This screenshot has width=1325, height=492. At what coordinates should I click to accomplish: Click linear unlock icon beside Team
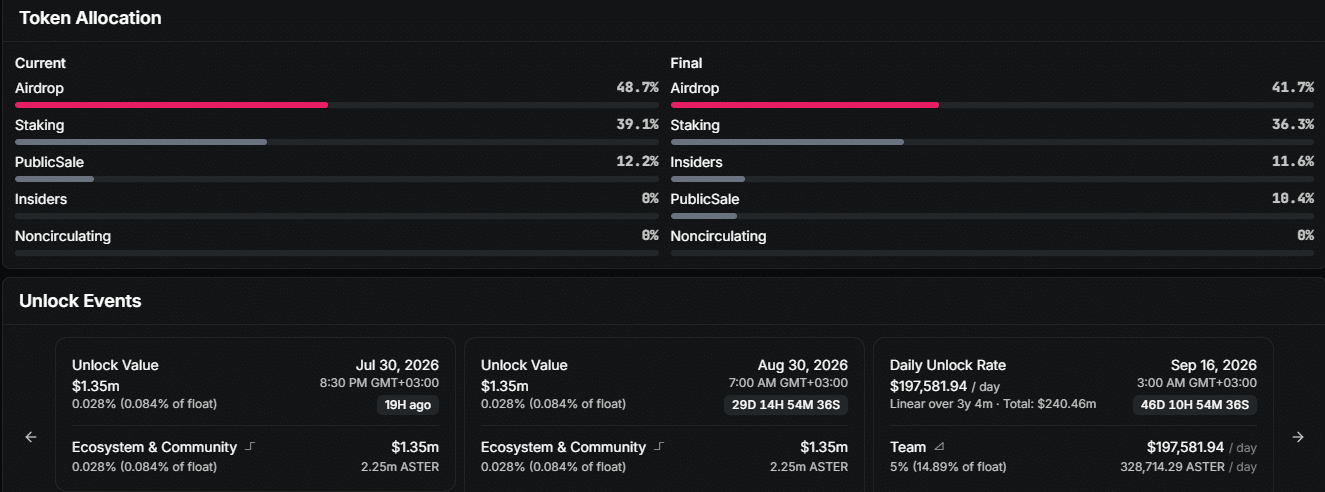click(x=938, y=447)
